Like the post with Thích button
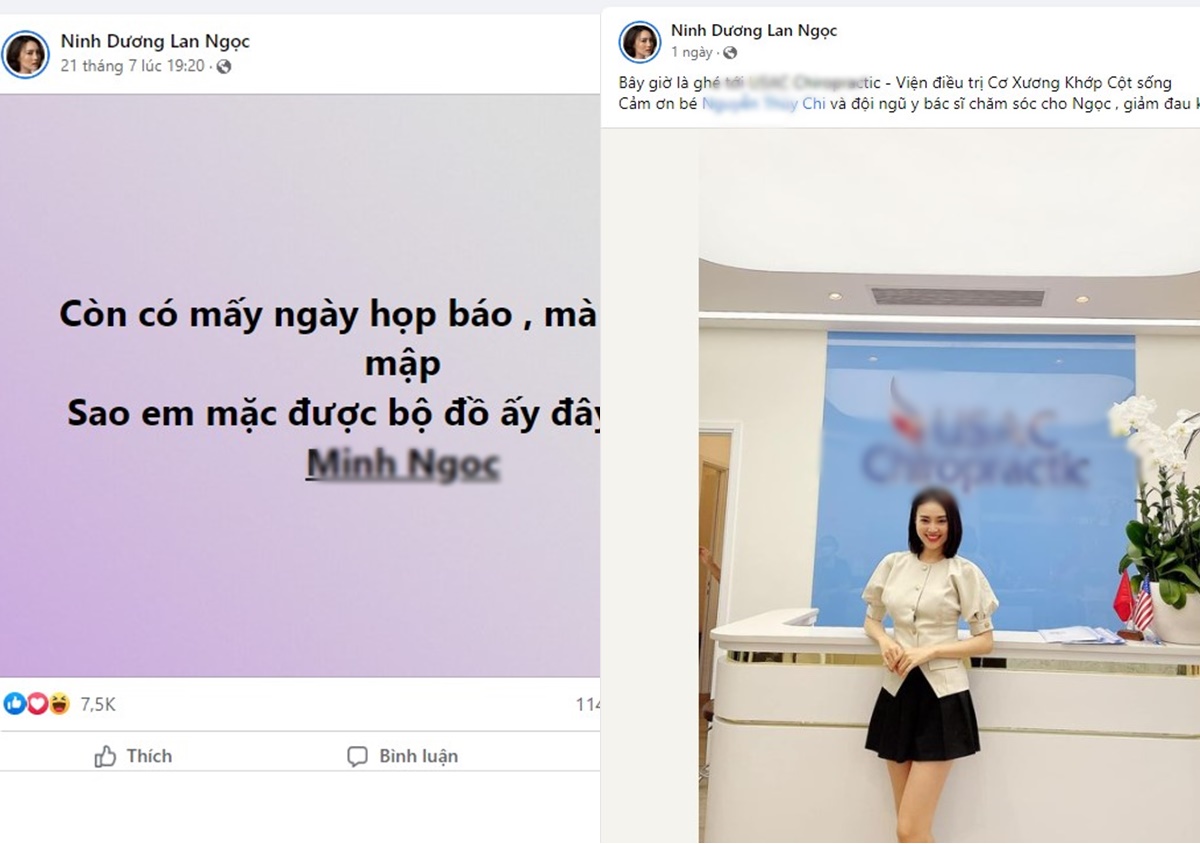Screen dimensions: 1200x844 [x=133, y=757]
